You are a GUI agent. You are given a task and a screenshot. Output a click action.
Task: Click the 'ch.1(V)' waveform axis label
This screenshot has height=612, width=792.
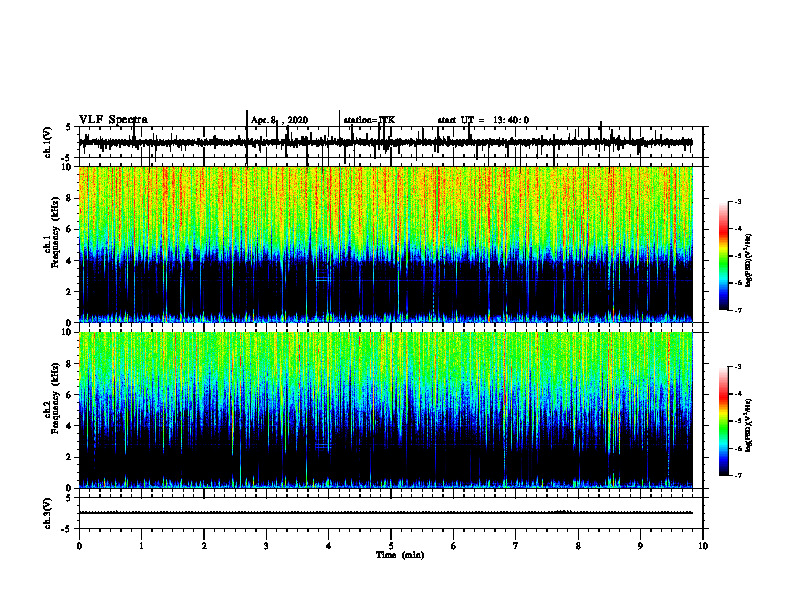point(48,142)
